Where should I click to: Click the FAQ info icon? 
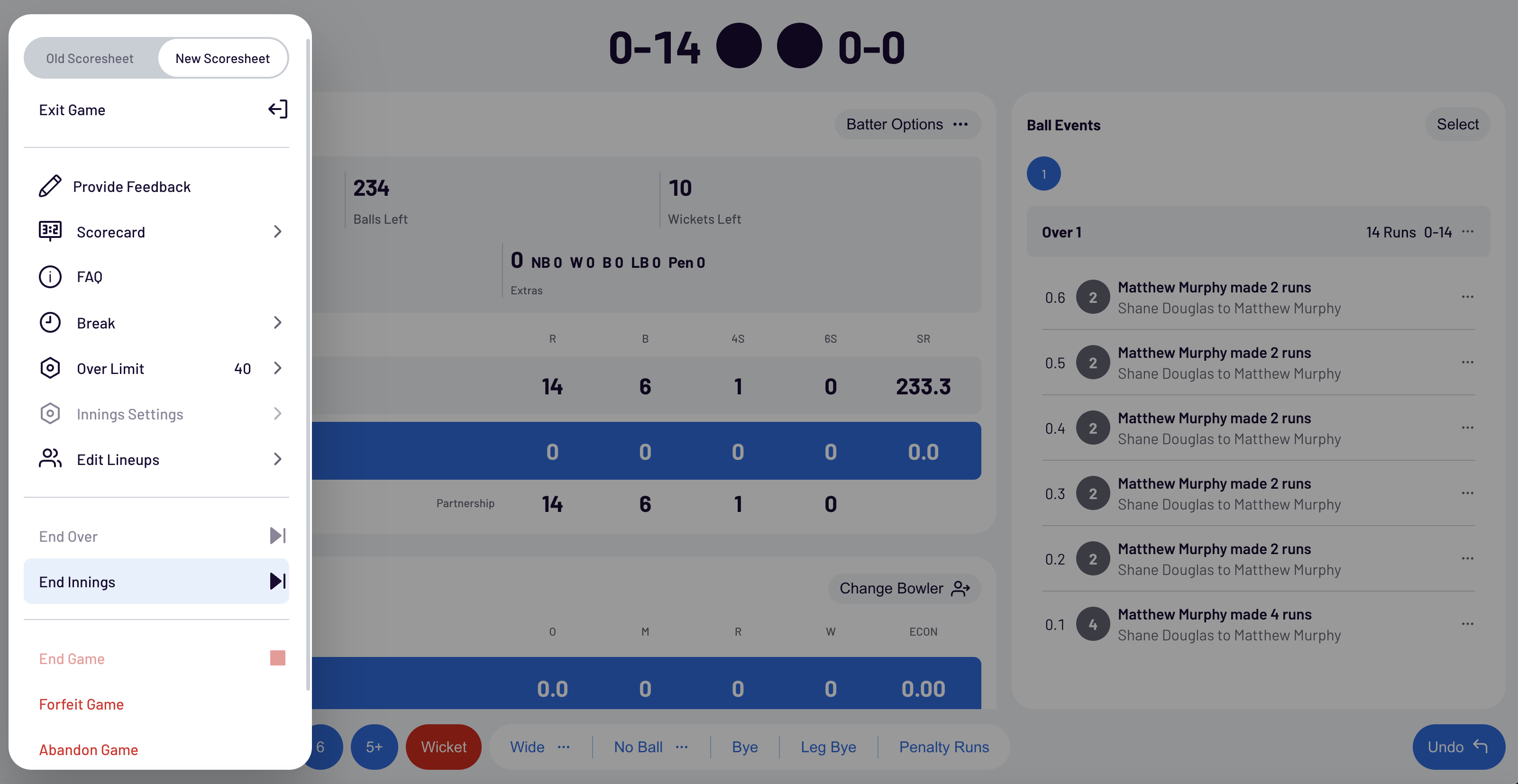coord(50,277)
